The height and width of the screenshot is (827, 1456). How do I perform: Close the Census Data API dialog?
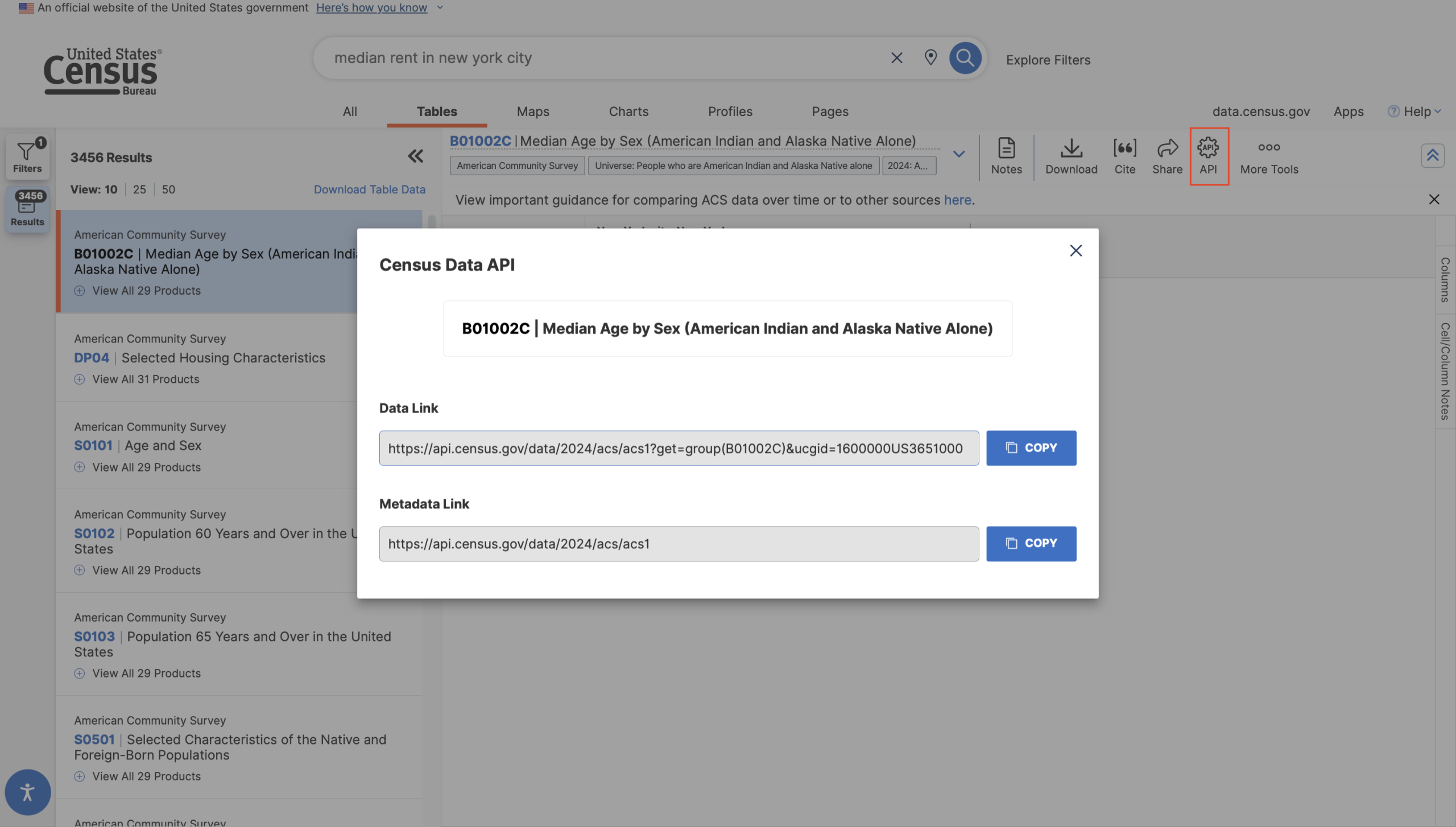pos(1076,251)
